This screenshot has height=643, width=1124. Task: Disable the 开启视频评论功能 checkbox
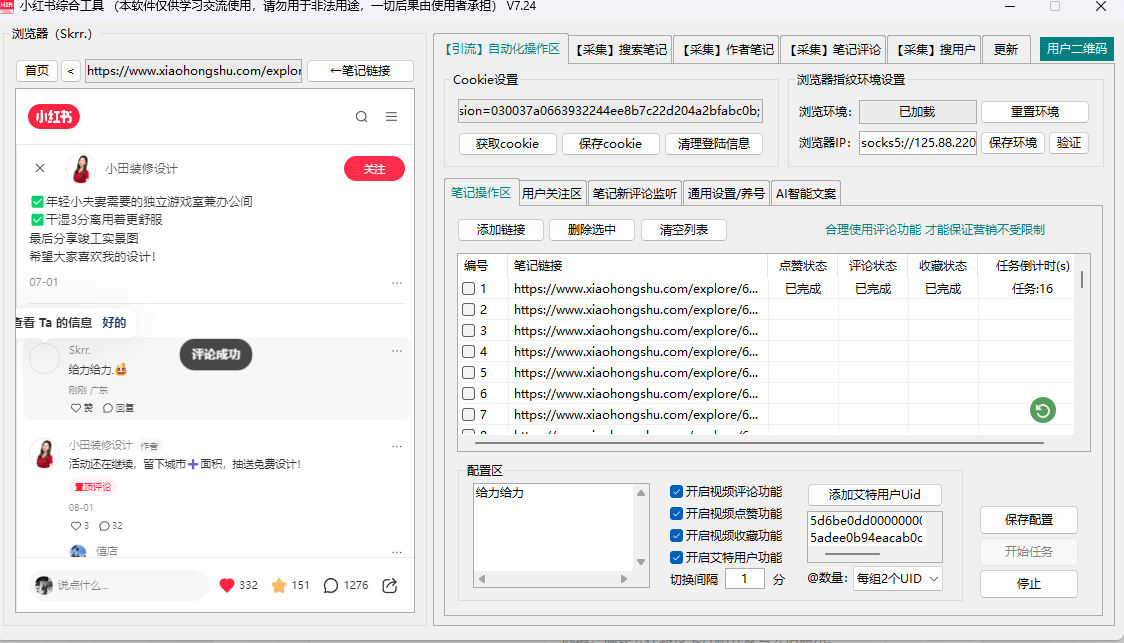[x=677, y=492]
